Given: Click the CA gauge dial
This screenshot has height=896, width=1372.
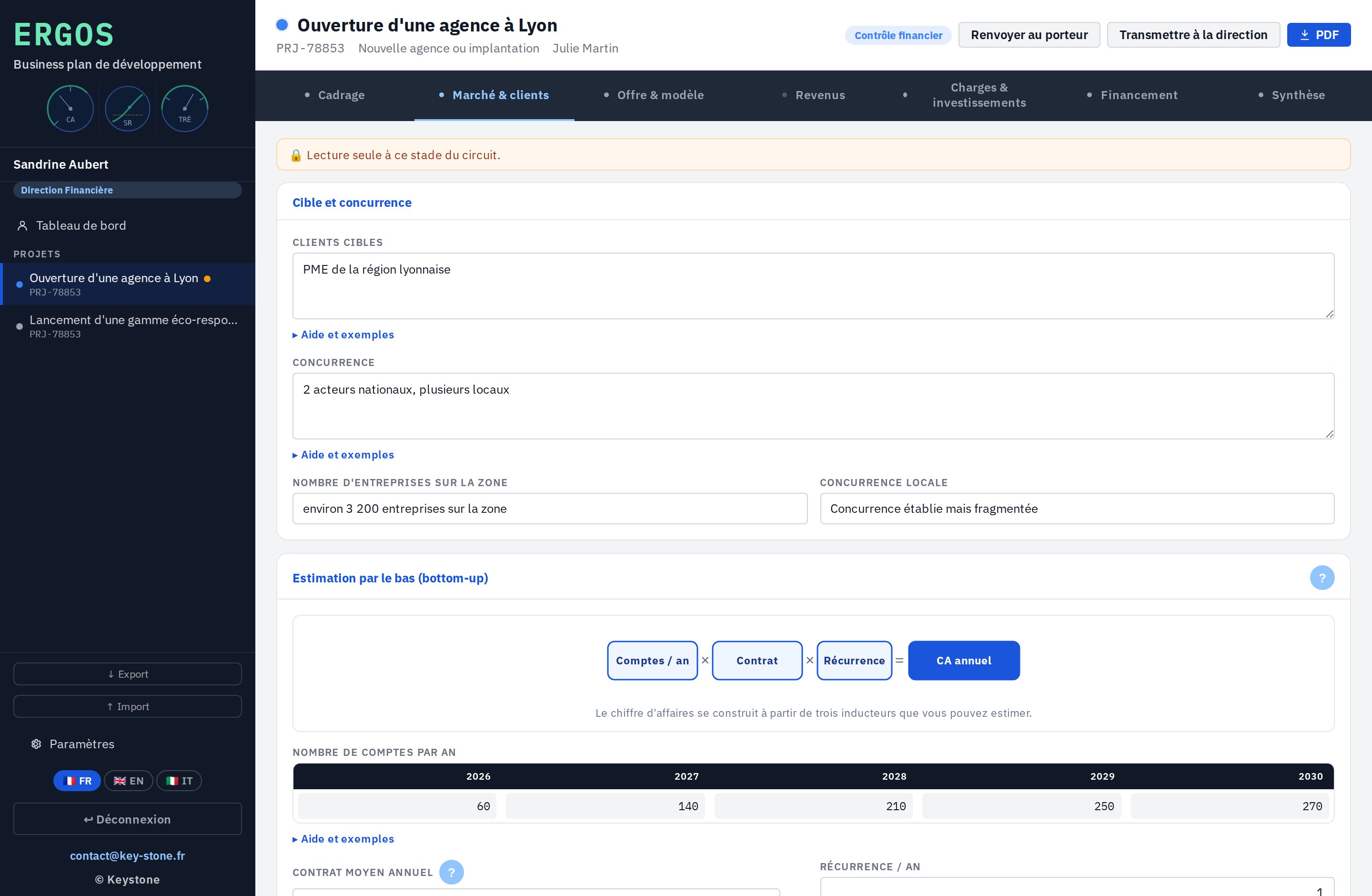Looking at the screenshot, I should tap(71, 108).
